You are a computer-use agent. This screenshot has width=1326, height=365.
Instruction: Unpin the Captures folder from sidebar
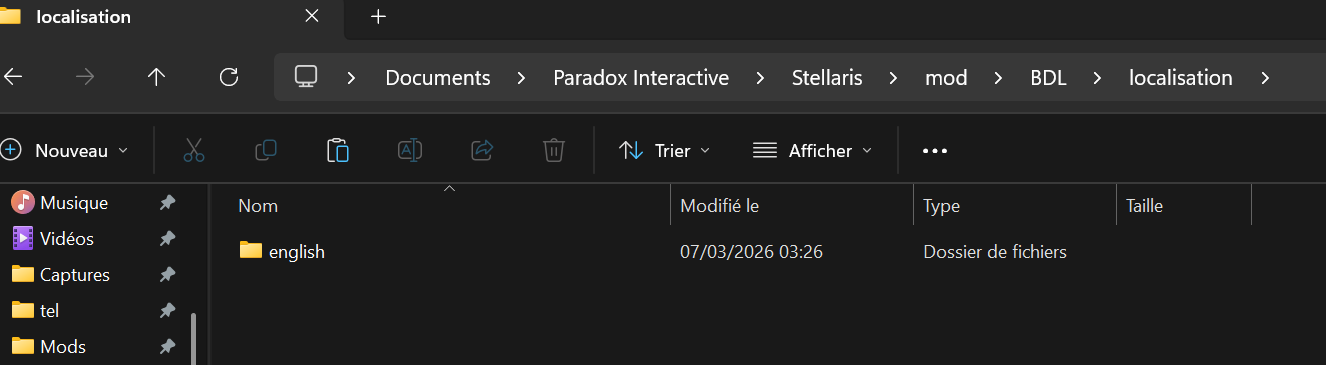pos(168,275)
